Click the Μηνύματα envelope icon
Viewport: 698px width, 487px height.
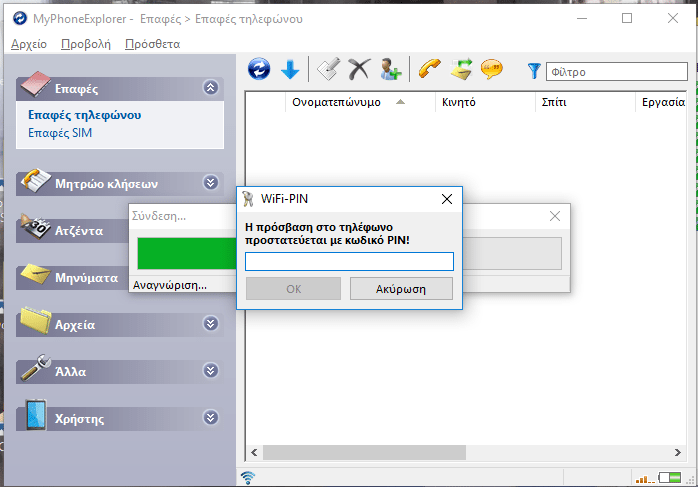click(x=36, y=274)
